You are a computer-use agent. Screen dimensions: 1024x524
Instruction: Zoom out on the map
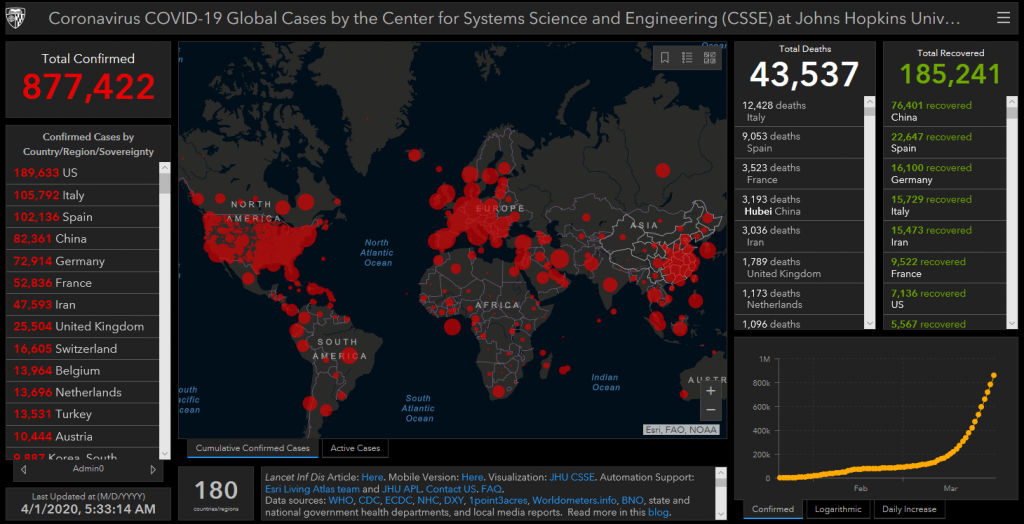711,410
